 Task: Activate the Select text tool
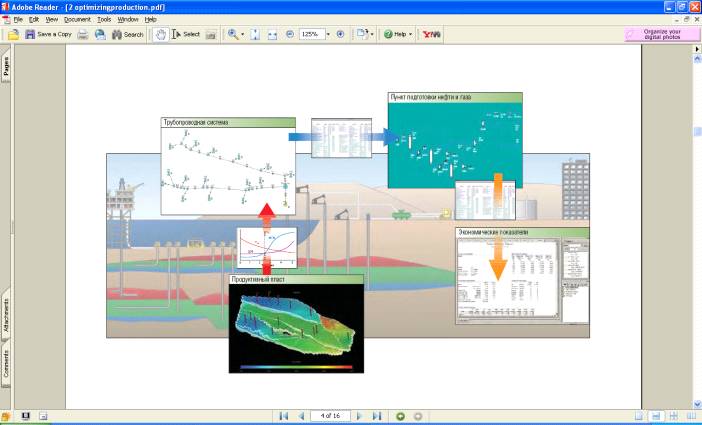[x=186, y=34]
